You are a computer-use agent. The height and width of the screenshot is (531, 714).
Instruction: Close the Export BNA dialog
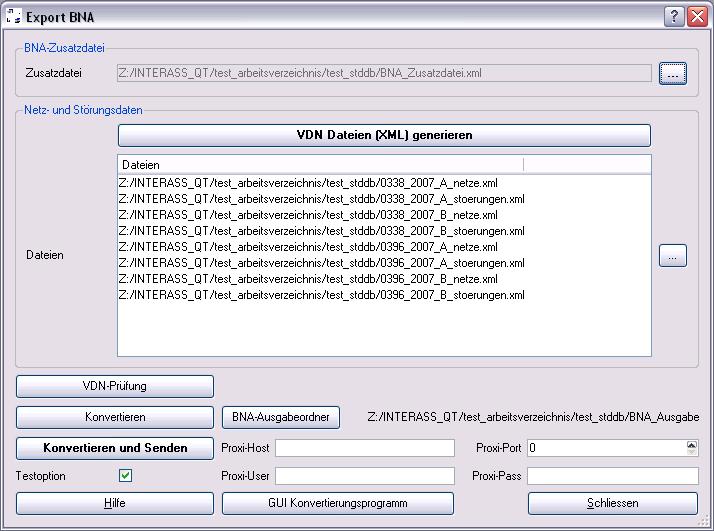[x=698, y=17]
